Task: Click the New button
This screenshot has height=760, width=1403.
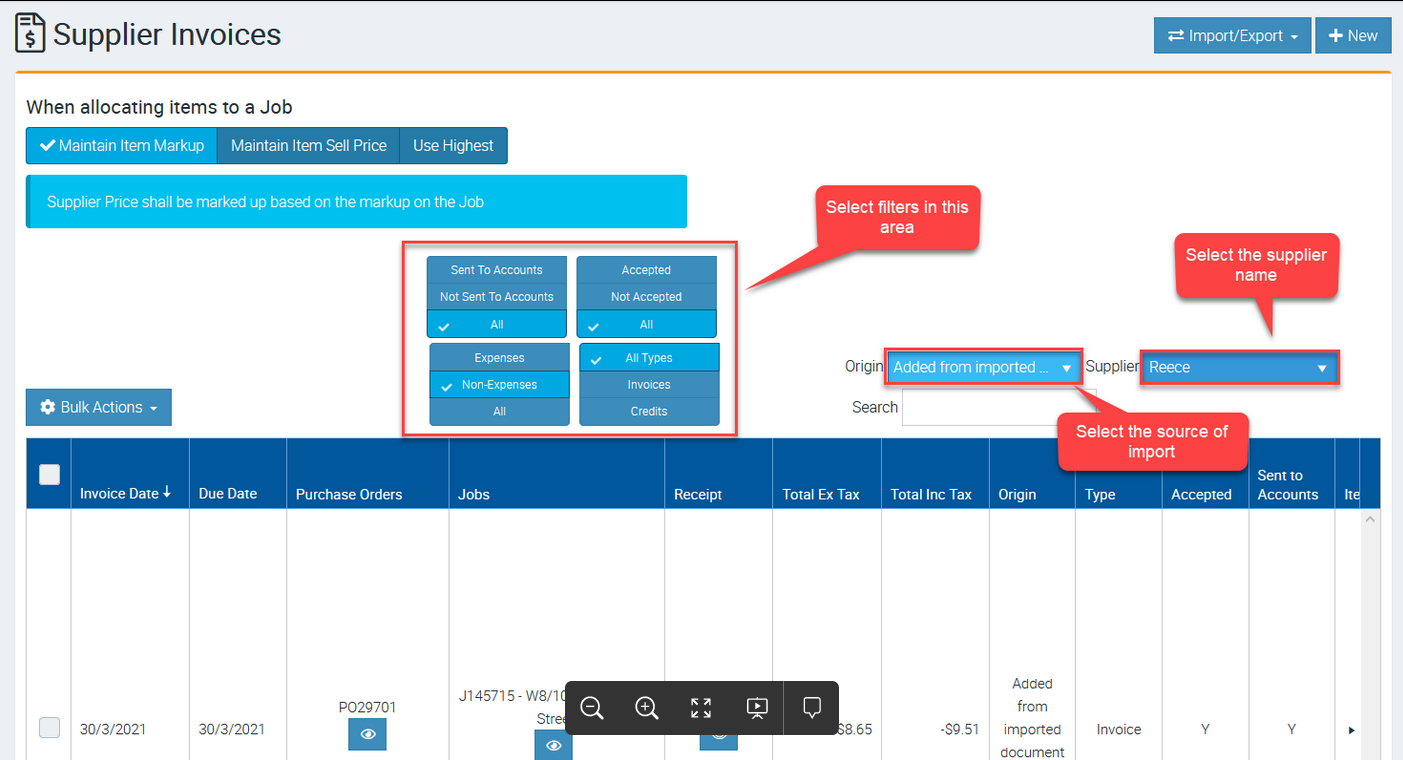Action: click(1352, 36)
